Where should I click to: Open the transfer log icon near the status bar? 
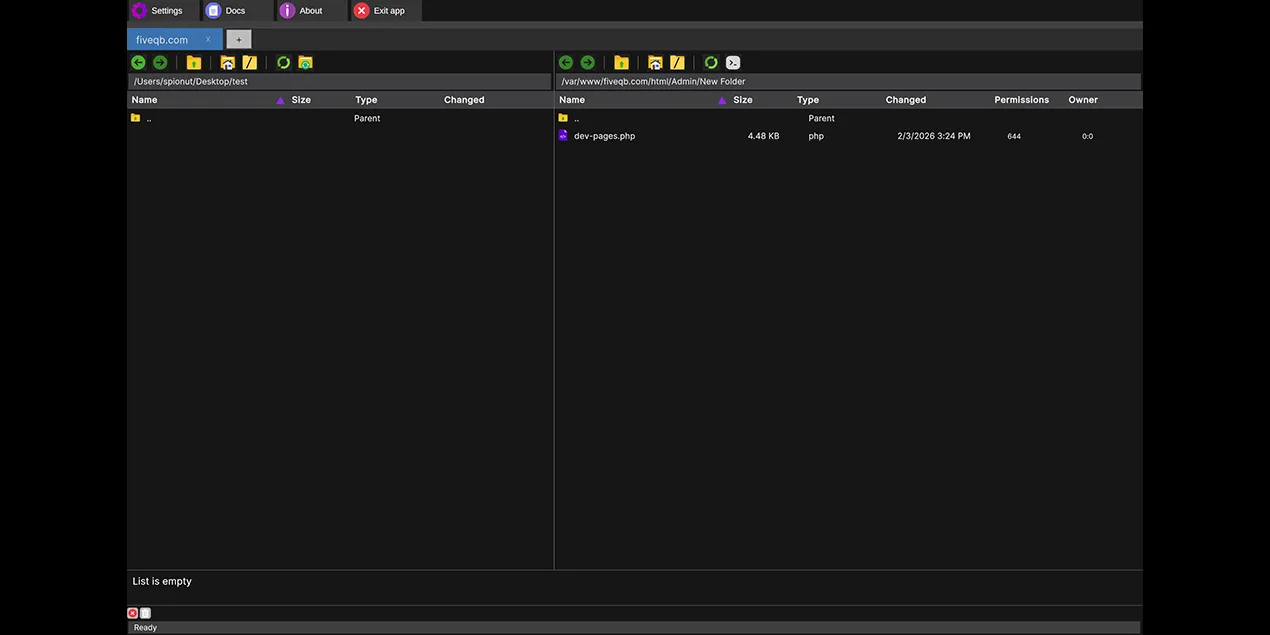click(144, 612)
